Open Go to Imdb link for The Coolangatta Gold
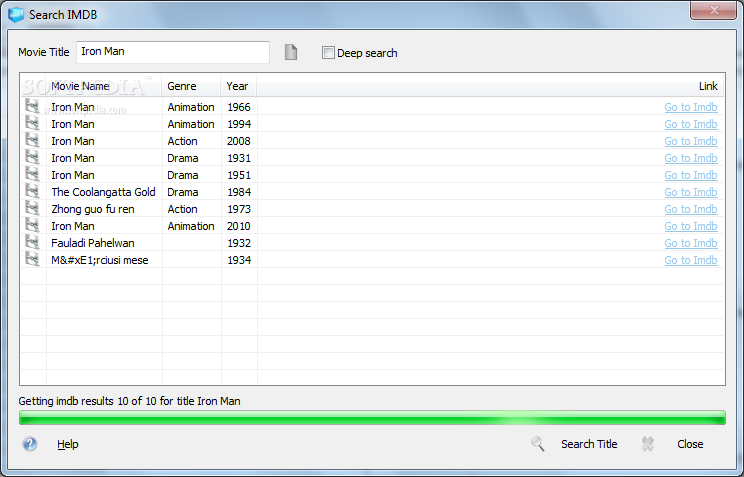The image size is (744, 477). point(691,193)
